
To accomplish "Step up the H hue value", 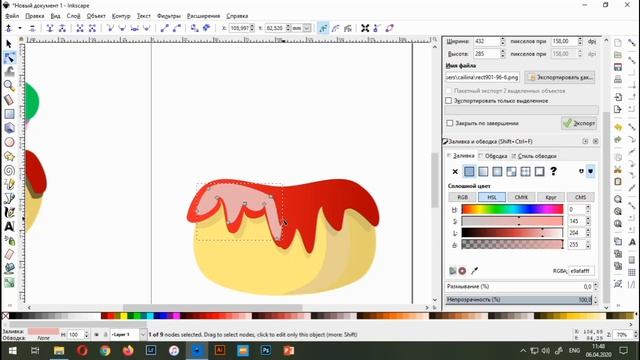I will coord(588,207).
